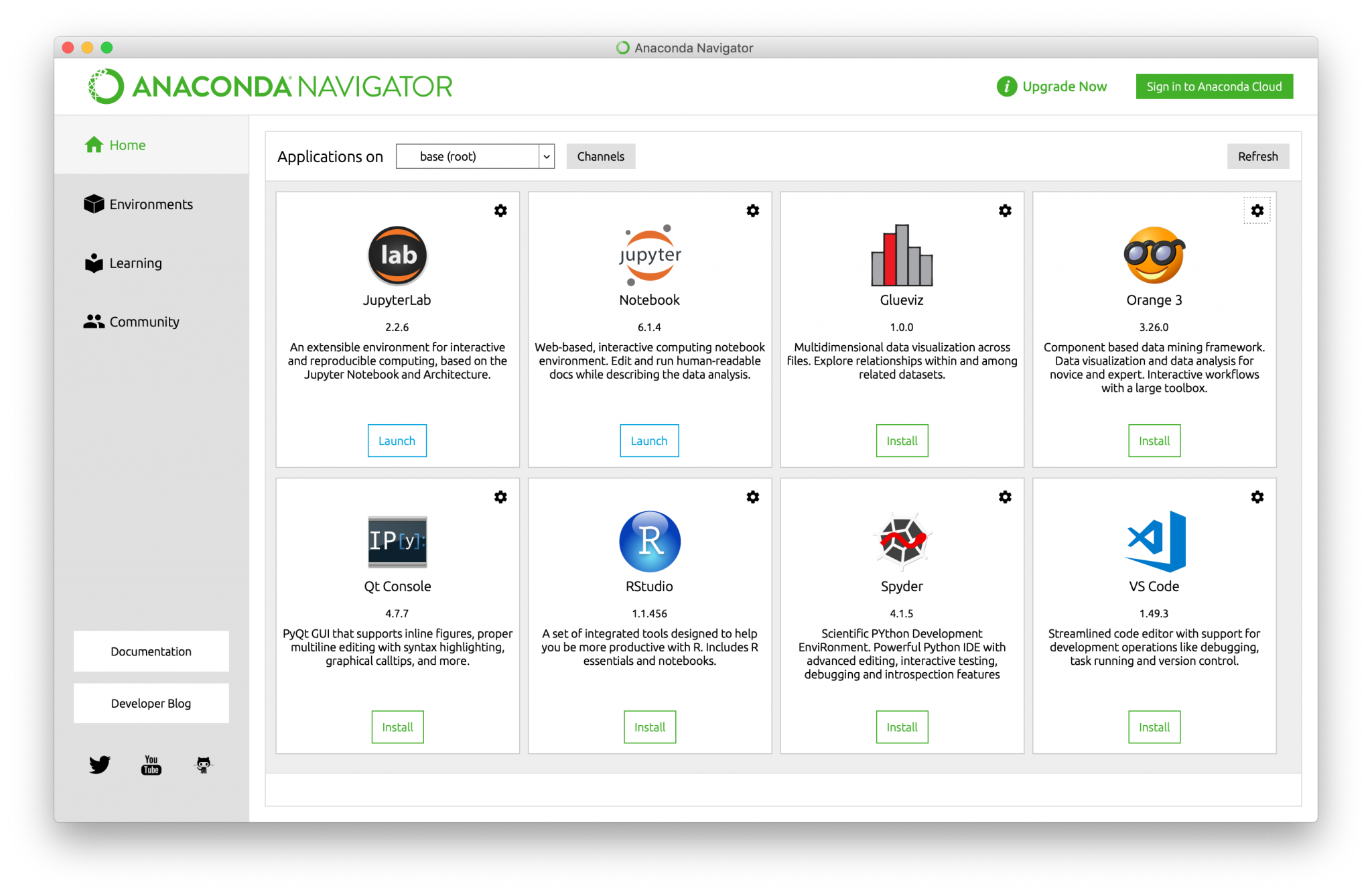Image resolution: width=1372 pixels, height=894 pixels.
Task: Open settings gear on Notebook card
Action: pos(753,211)
